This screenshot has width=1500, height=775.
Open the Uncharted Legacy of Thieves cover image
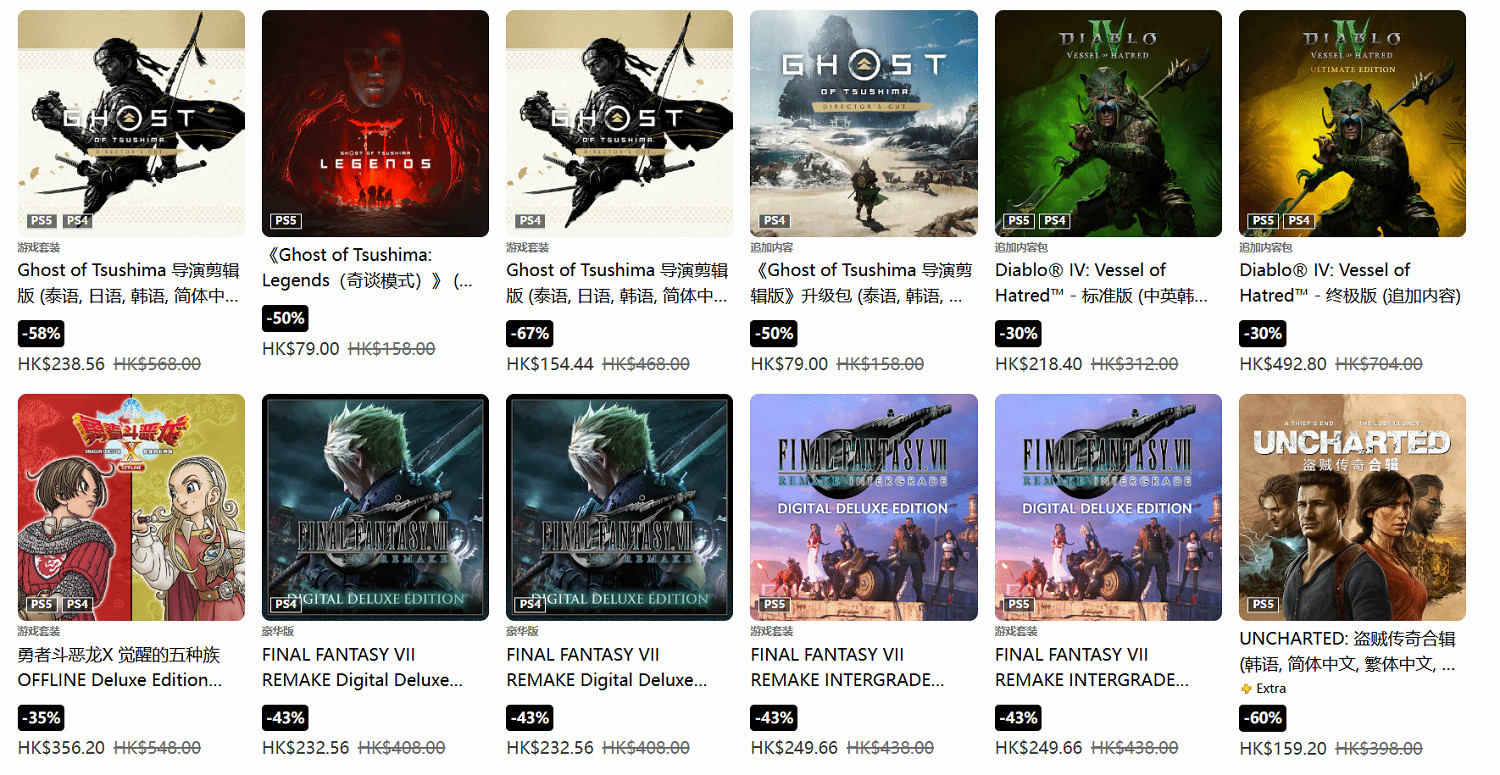(x=1352, y=507)
